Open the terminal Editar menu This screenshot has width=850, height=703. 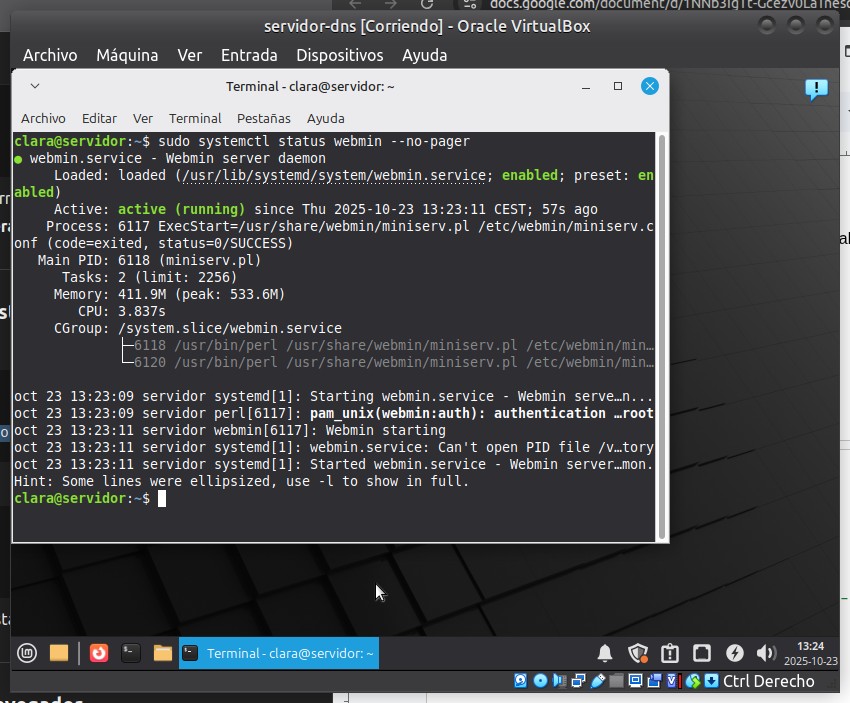(x=99, y=118)
